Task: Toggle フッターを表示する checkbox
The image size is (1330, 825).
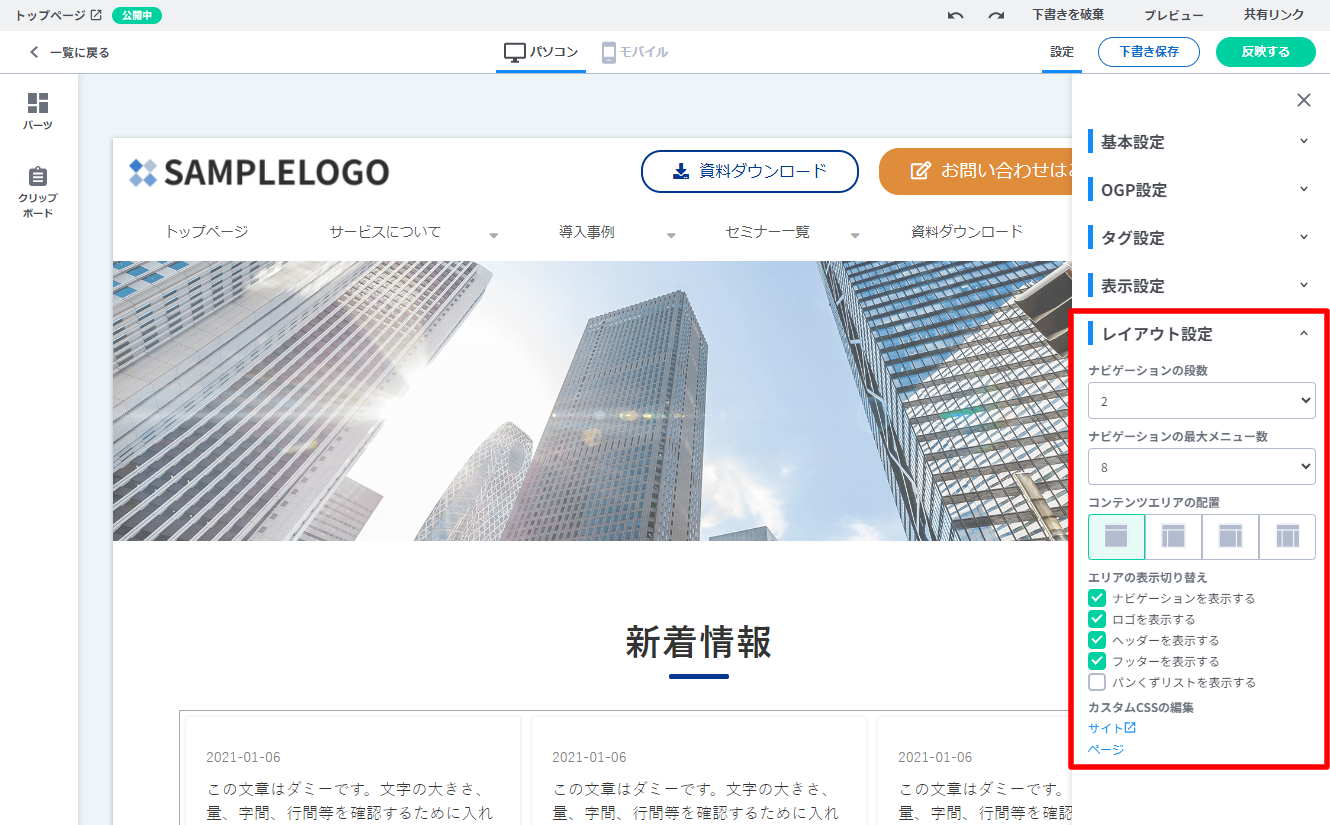Action: tap(1097, 661)
